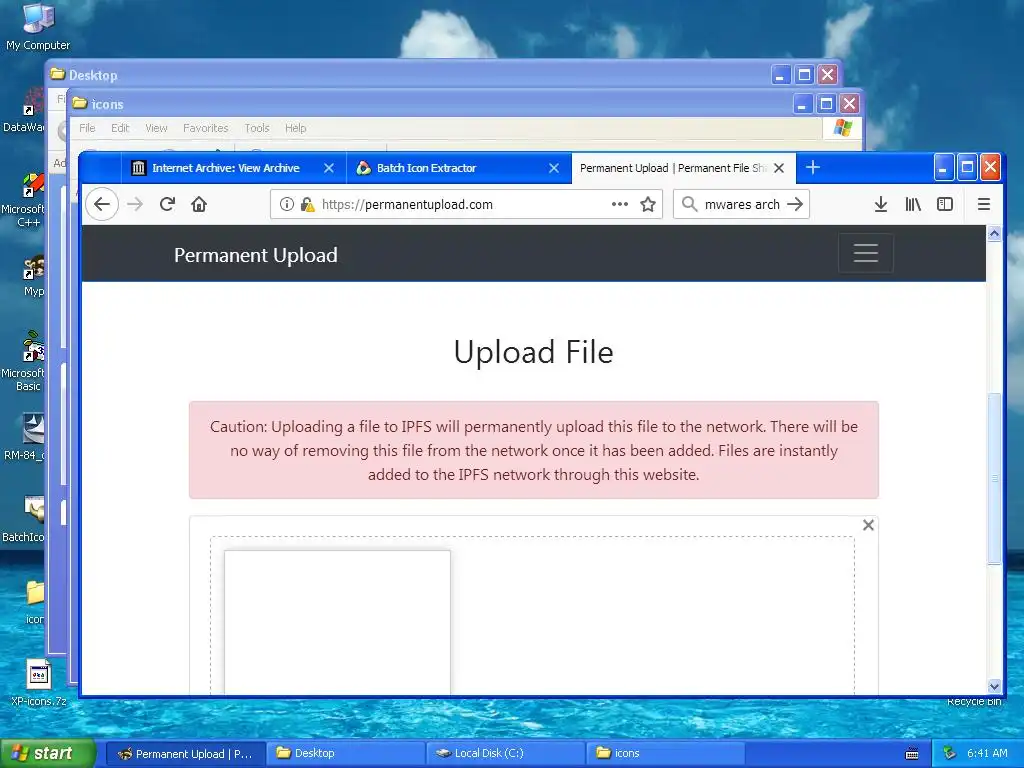This screenshot has height=768, width=1024.
Task: Click the padlock warning icon in address bar
Action: click(x=307, y=204)
